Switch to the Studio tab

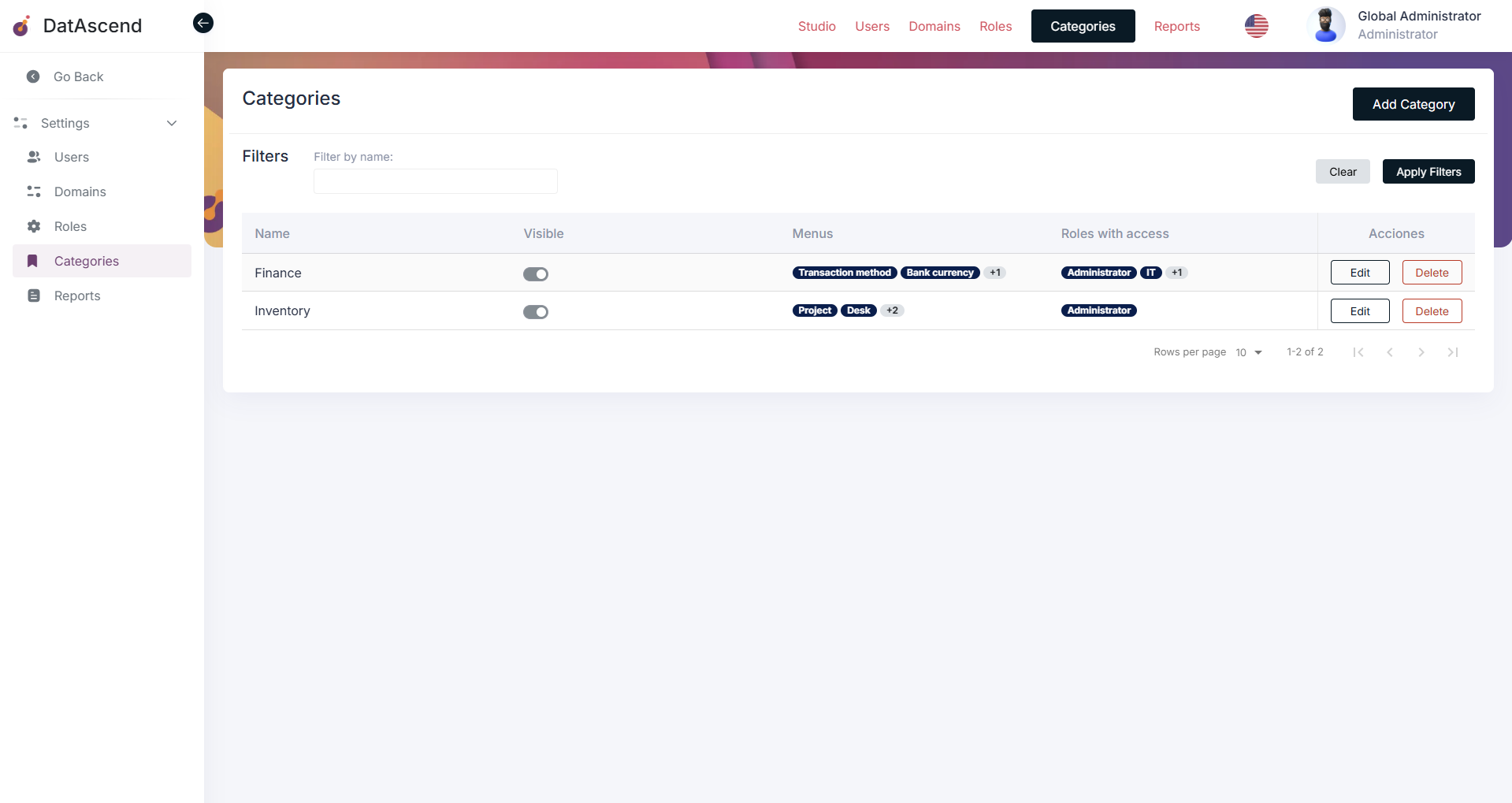[x=816, y=26]
